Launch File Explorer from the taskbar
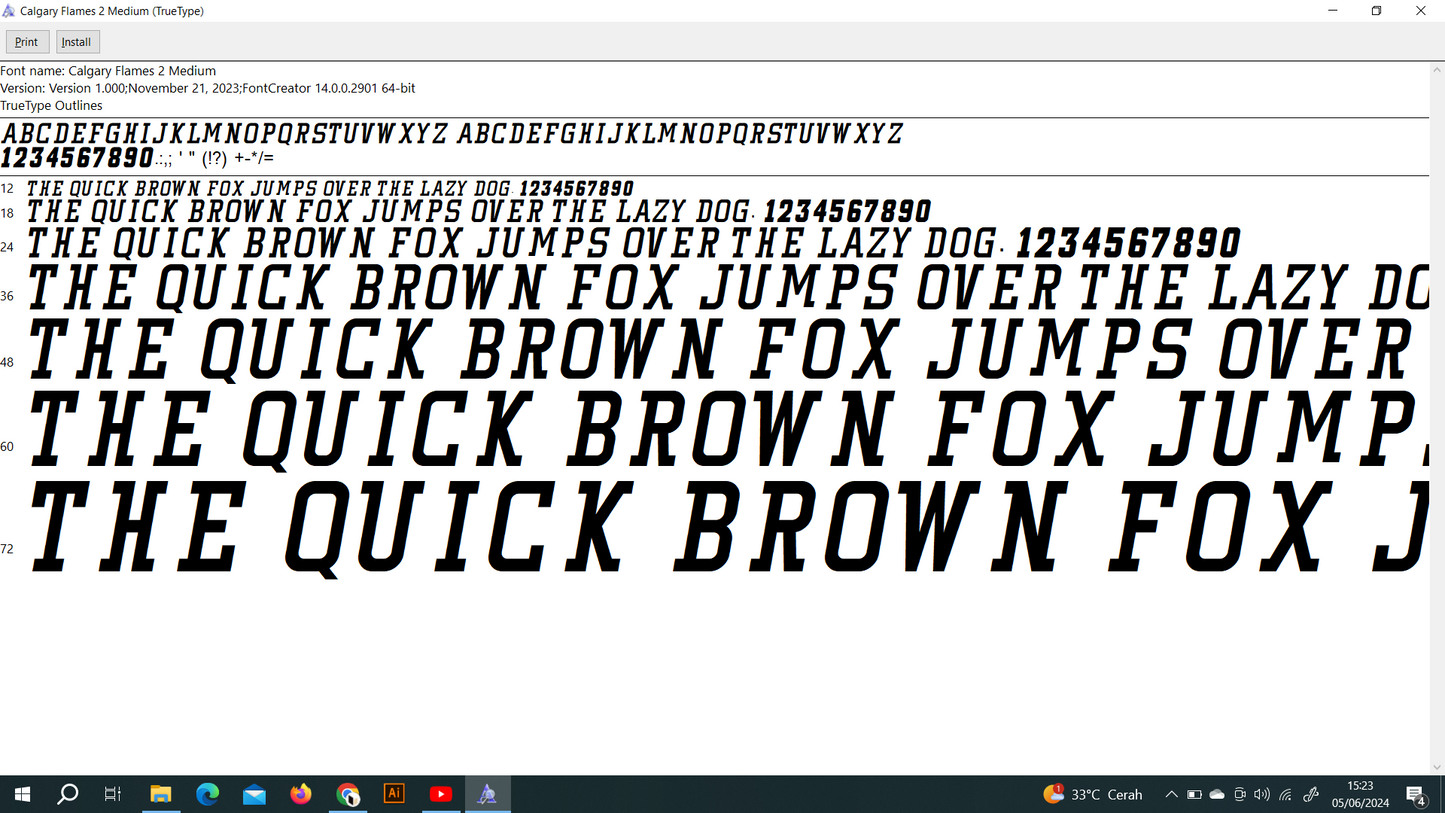Viewport: 1445px width, 813px height. pos(160,794)
